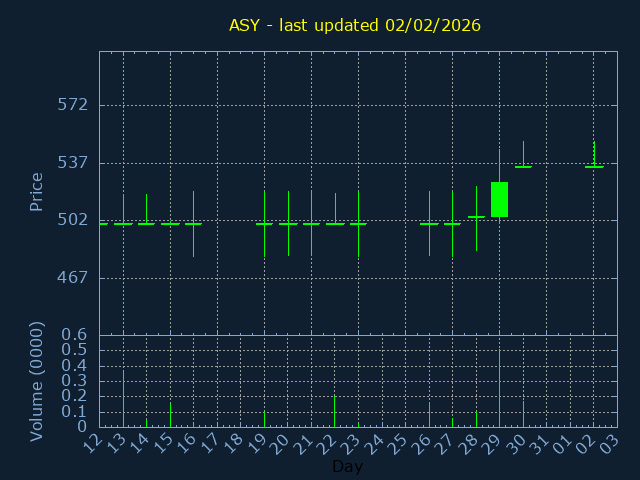Click the candlestick for day 30
This screenshot has width=640, height=480.
pyautogui.click(x=523, y=166)
